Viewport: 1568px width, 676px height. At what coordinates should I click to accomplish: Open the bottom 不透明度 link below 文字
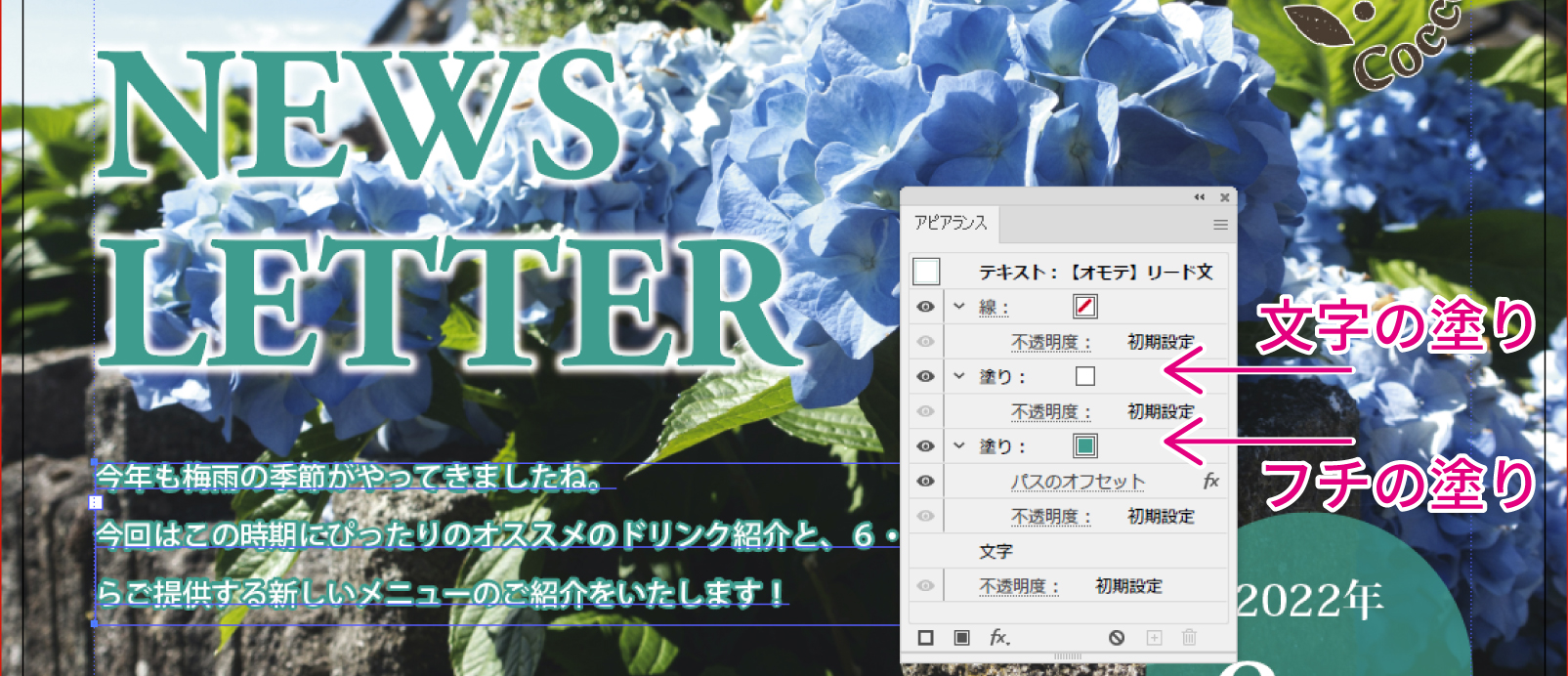tap(1018, 586)
